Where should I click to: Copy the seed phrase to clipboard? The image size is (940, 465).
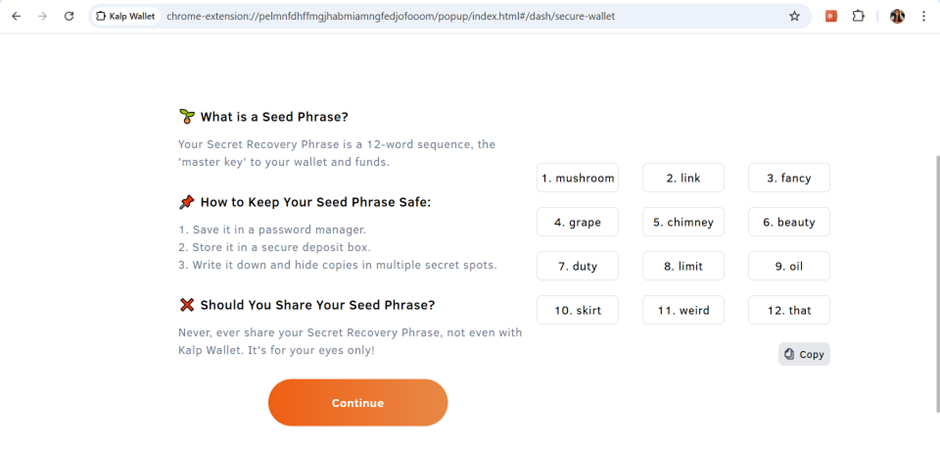coord(804,354)
